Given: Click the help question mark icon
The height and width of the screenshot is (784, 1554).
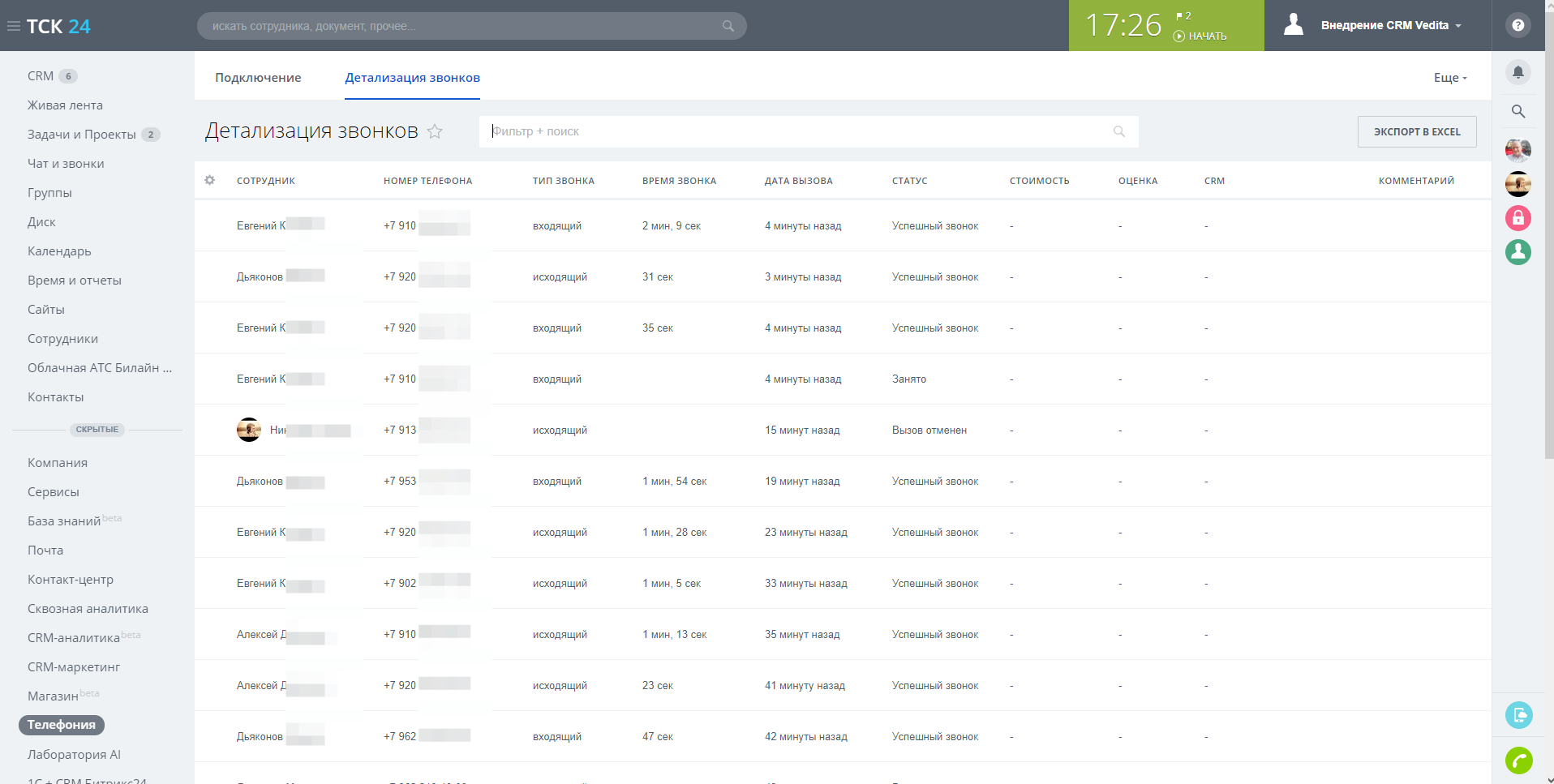Looking at the screenshot, I should (x=1518, y=25).
